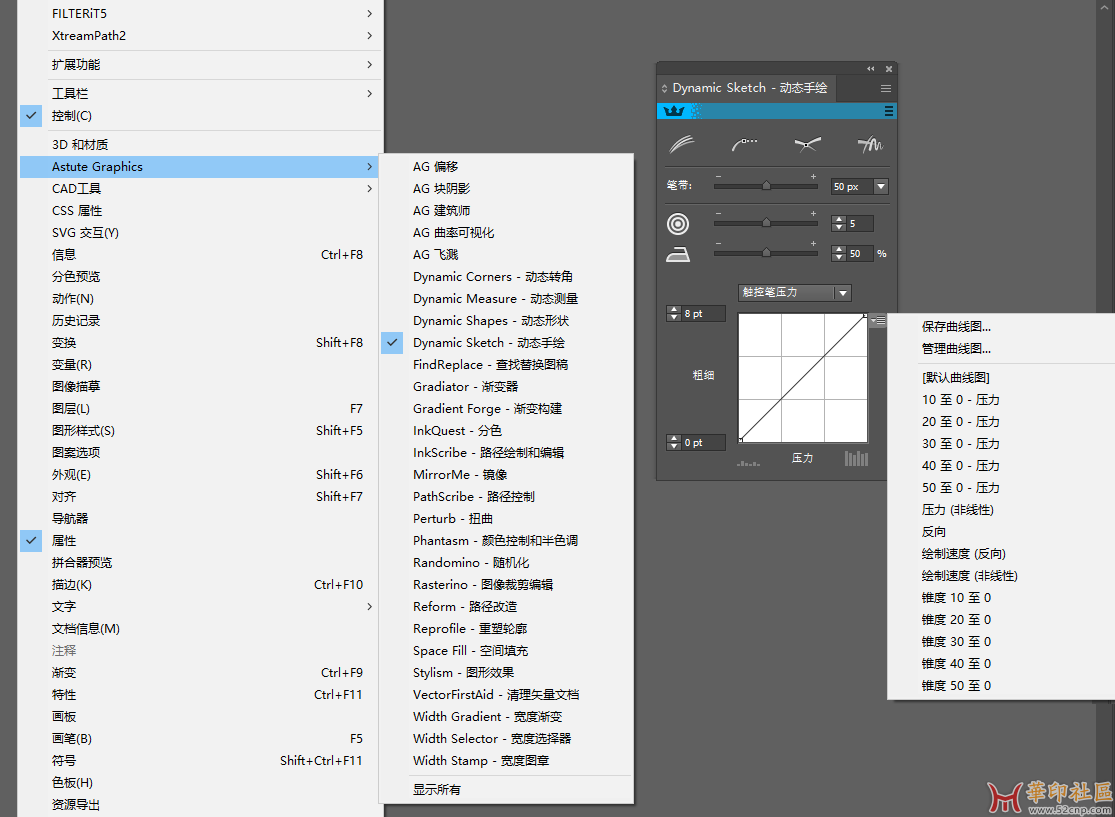Choose 画笔(B) from Window menu
1115x817 pixels.
point(201,739)
